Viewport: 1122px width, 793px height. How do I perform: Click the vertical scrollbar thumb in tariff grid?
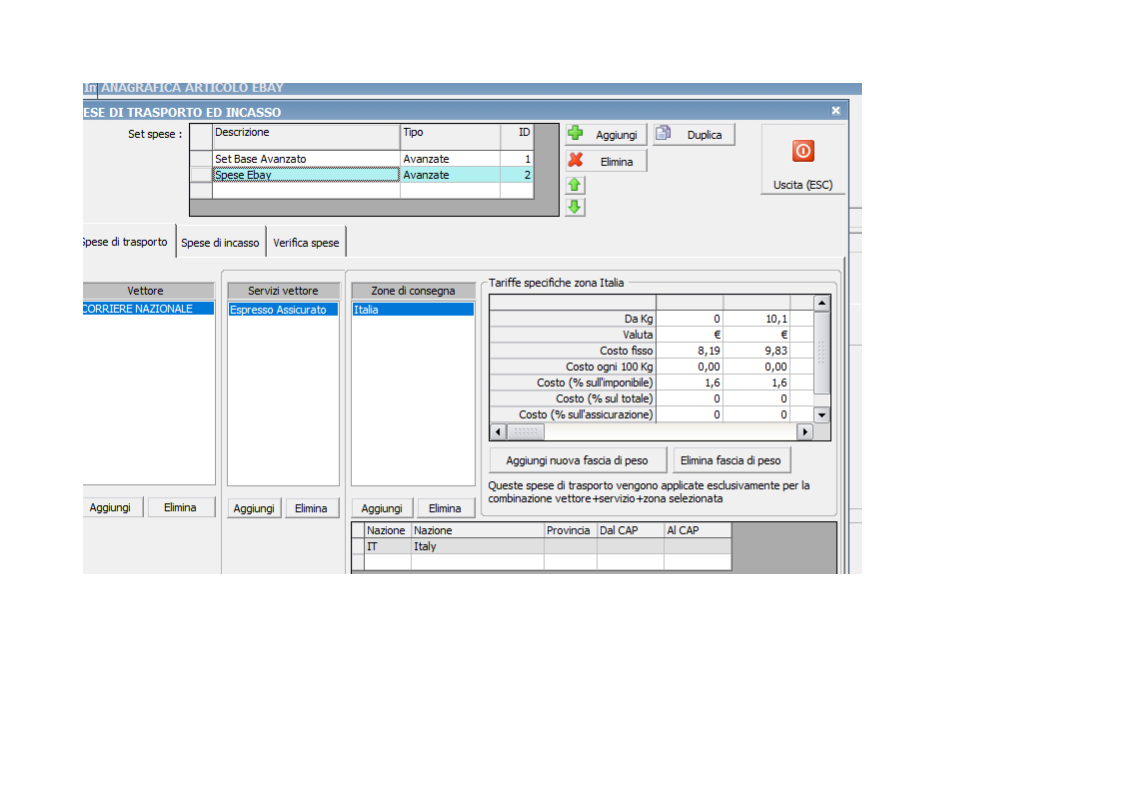point(821,352)
